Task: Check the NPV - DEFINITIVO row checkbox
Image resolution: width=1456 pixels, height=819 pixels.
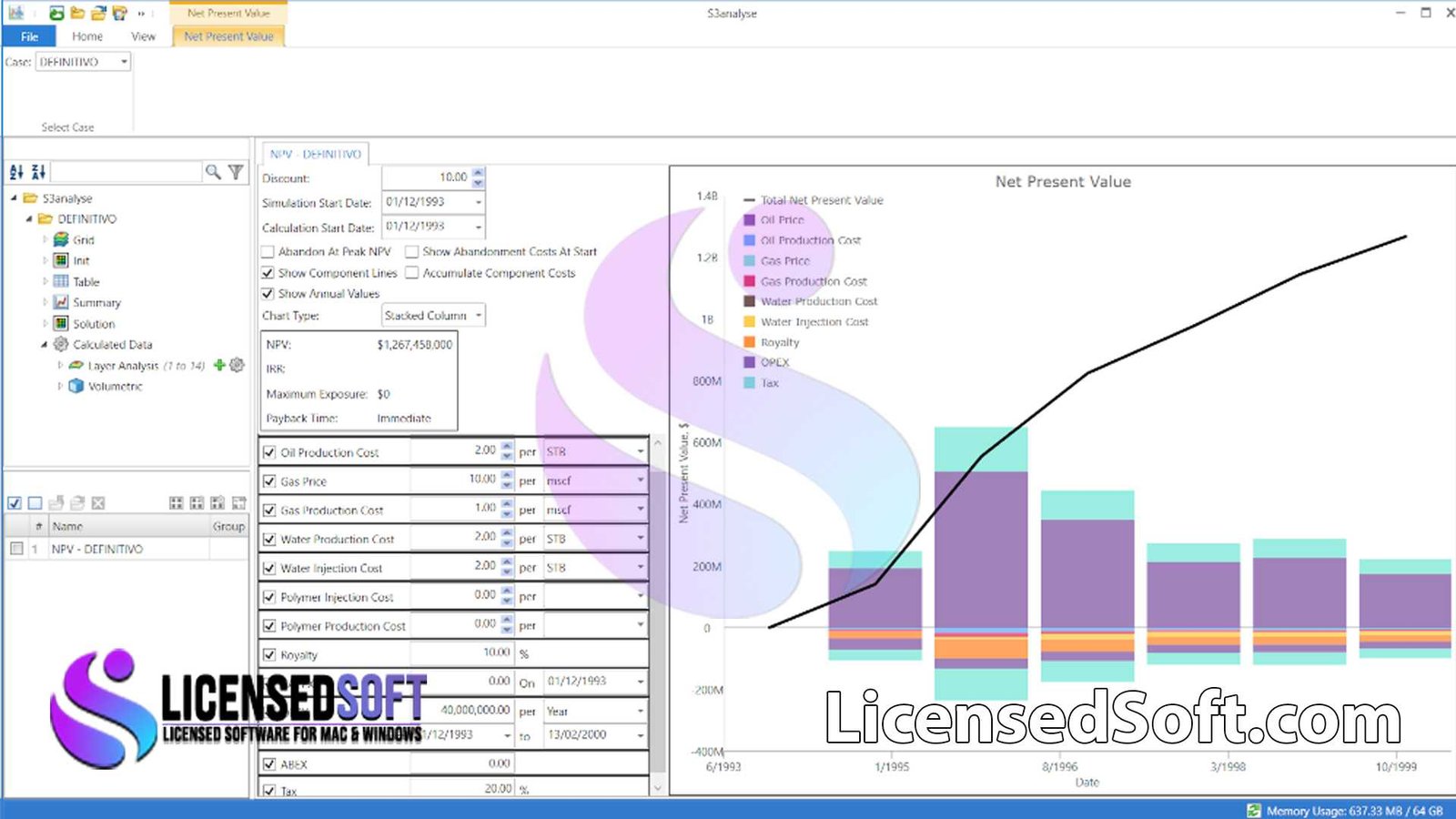Action: pyautogui.click(x=16, y=549)
